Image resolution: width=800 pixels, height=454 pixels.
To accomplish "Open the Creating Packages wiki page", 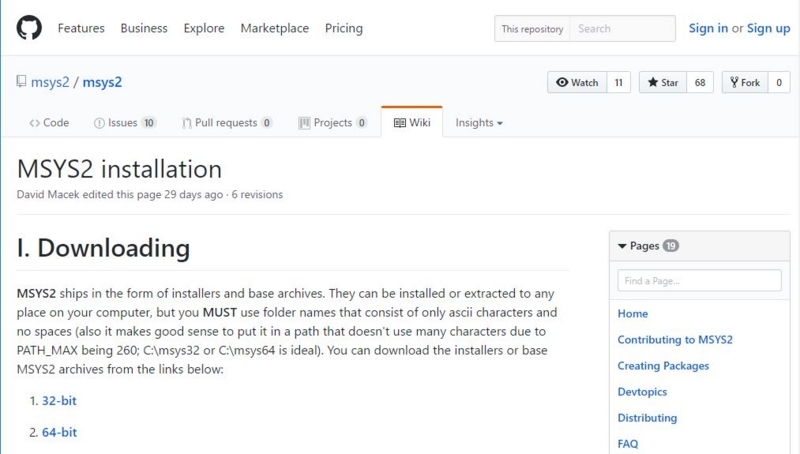I will (x=663, y=366).
